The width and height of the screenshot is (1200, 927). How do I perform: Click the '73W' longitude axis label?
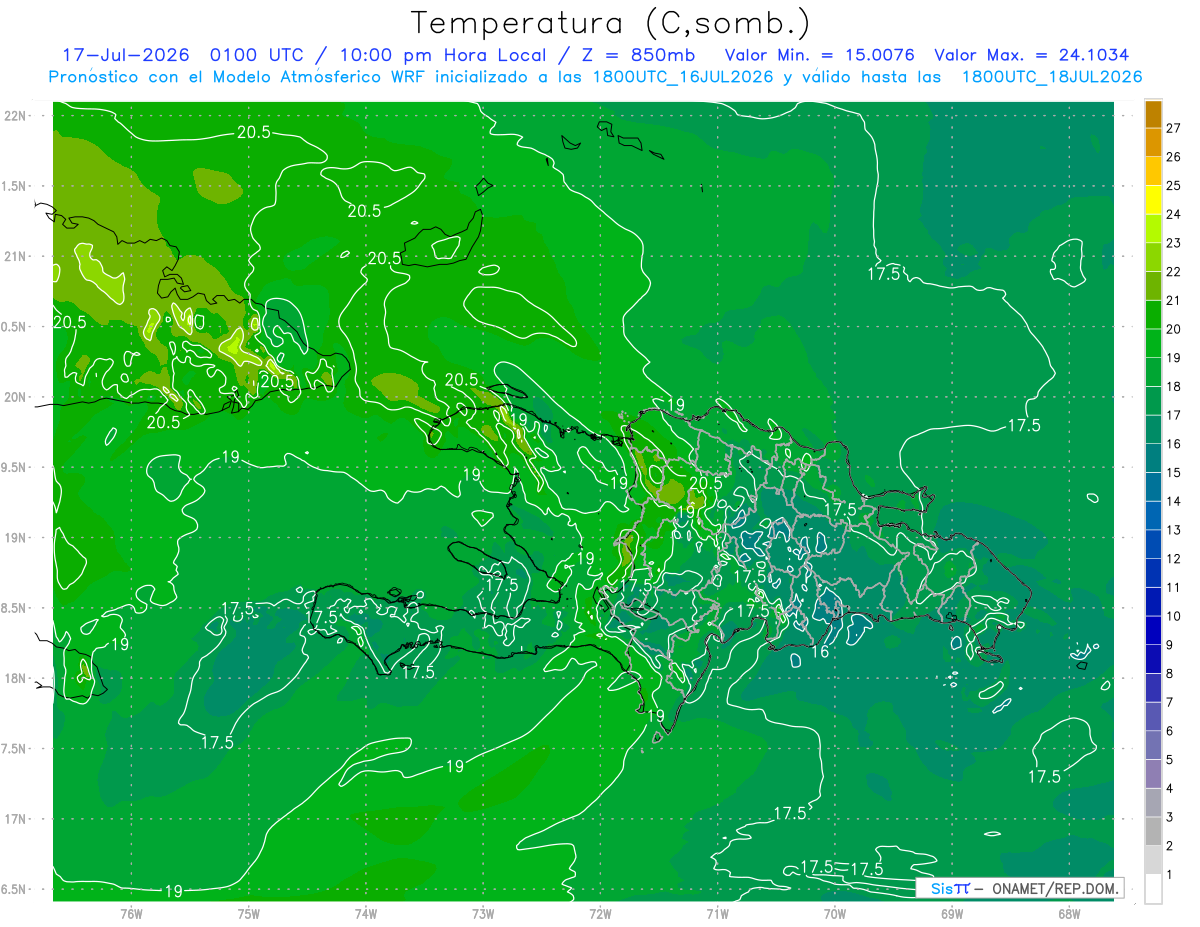(483, 913)
